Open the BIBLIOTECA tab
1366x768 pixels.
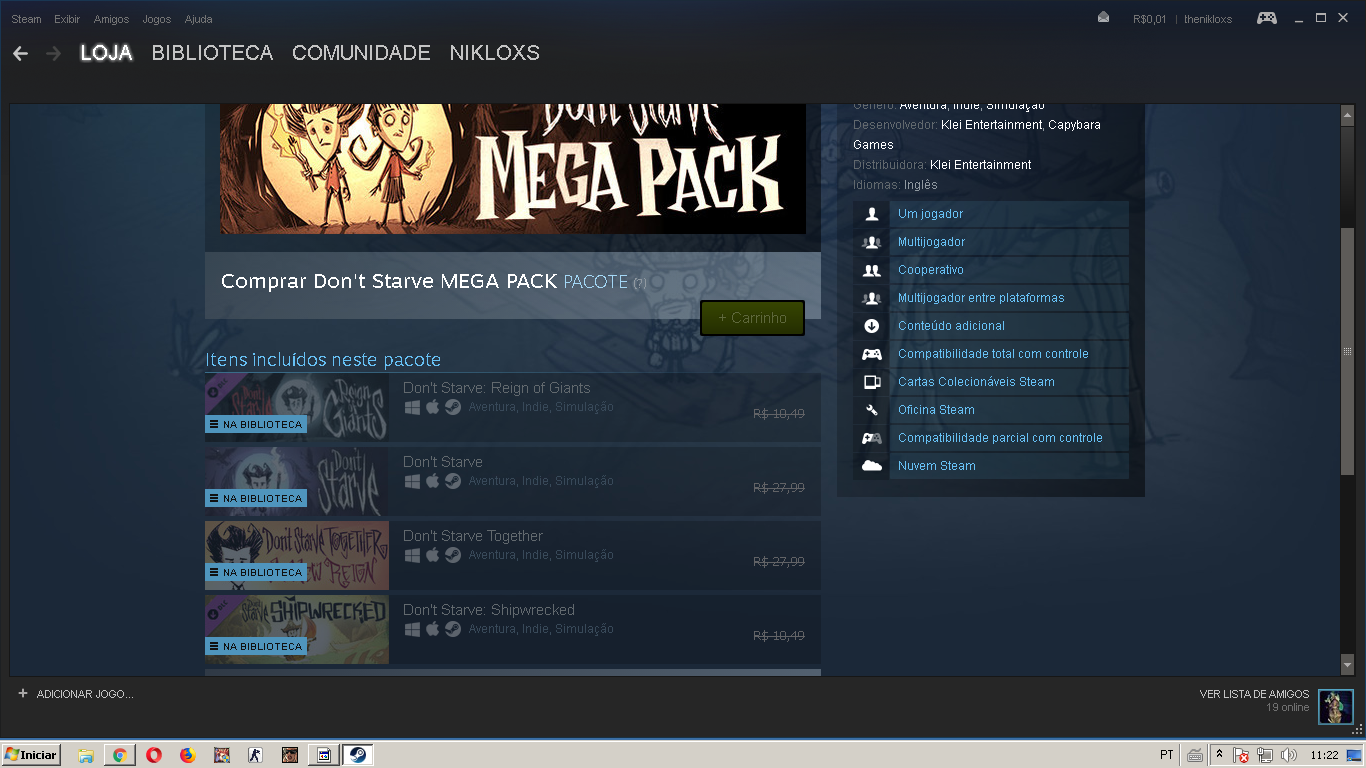212,53
